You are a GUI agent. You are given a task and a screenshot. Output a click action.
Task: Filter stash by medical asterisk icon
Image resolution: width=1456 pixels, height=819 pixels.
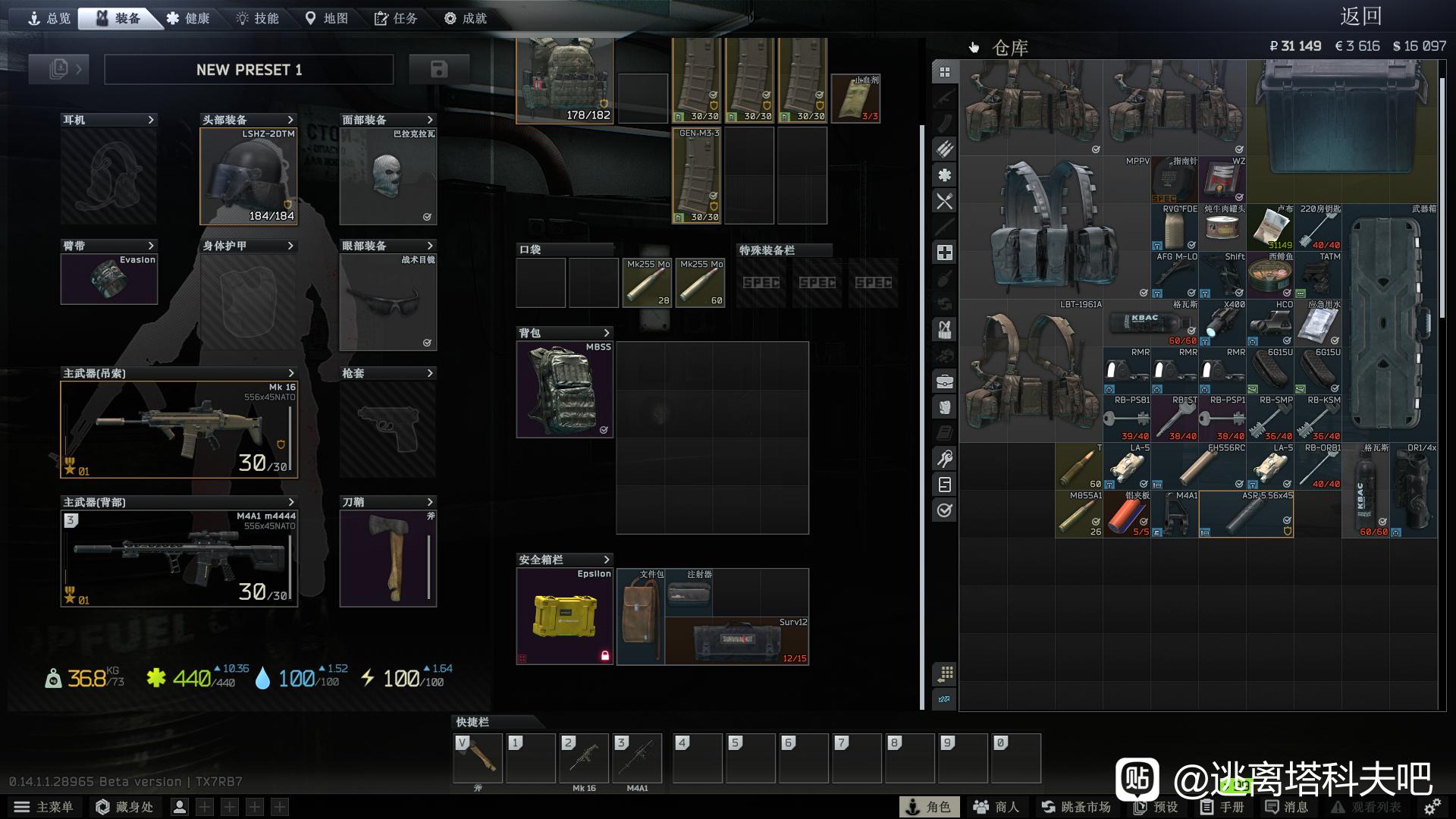tap(945, 175)
